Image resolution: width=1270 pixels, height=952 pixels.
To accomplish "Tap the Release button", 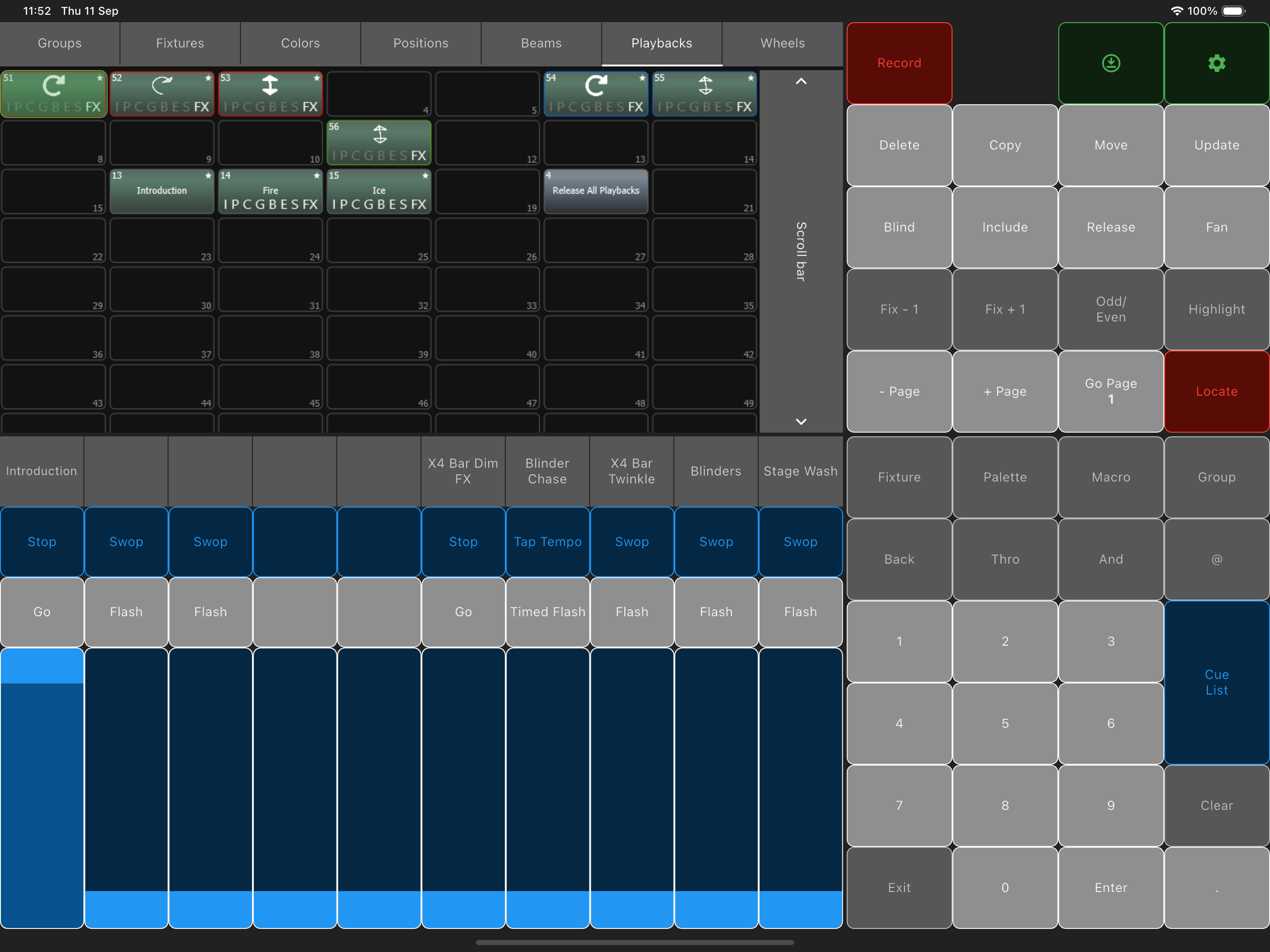I will 1110,227.
